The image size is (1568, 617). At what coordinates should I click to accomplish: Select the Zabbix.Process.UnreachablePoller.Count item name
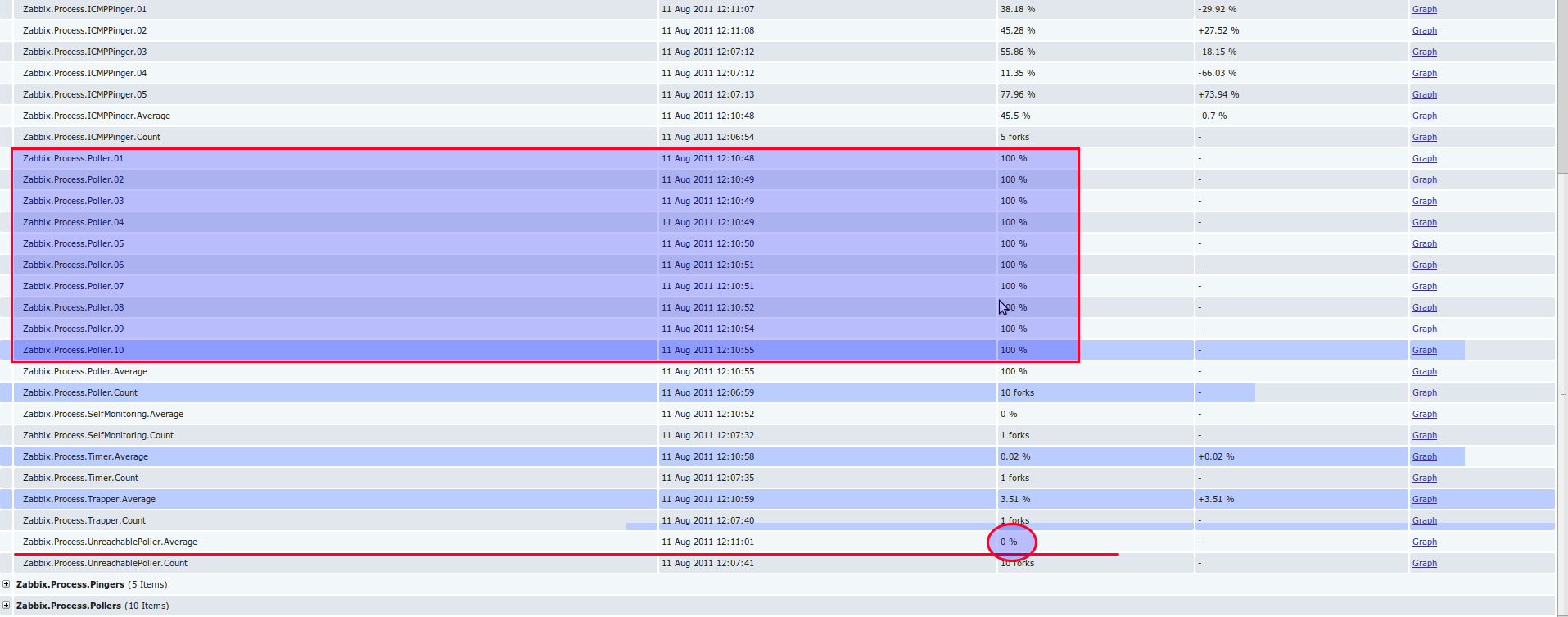(105, 563)
